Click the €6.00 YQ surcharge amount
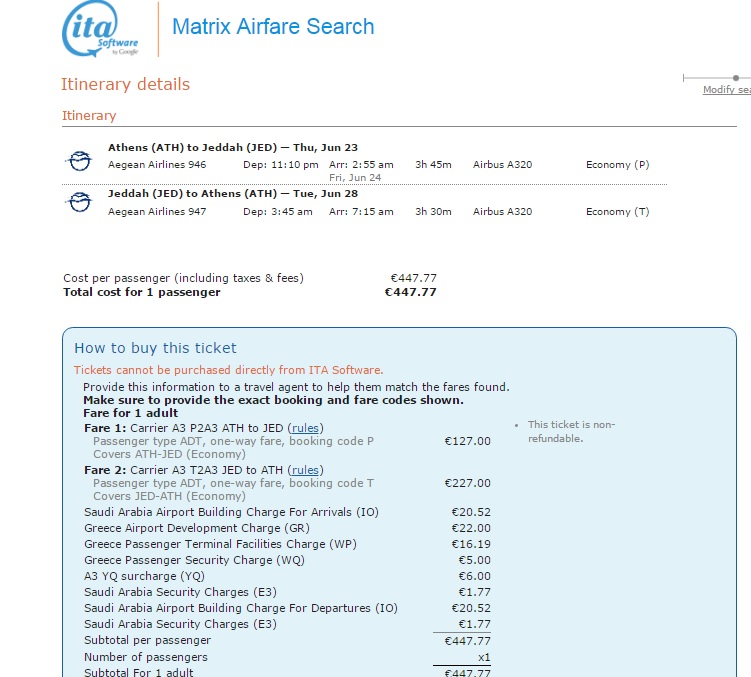 [474, 576]
